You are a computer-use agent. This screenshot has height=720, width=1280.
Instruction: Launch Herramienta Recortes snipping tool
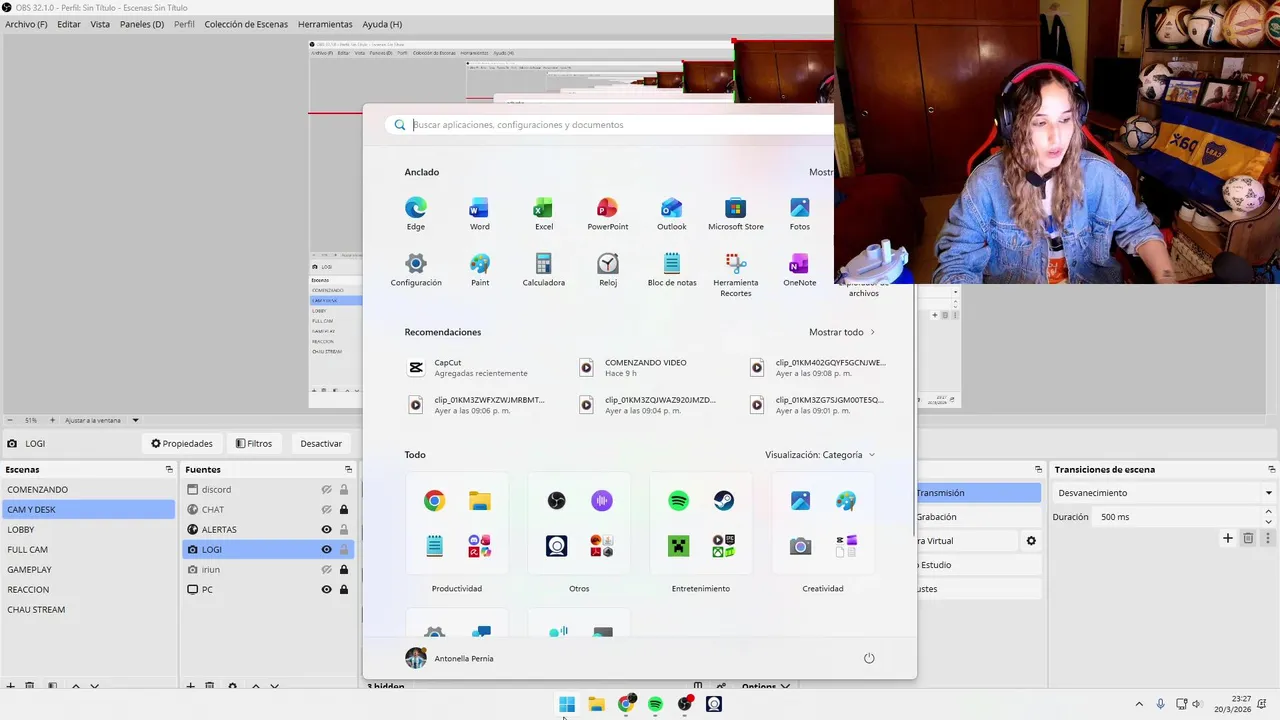(736, 275)
